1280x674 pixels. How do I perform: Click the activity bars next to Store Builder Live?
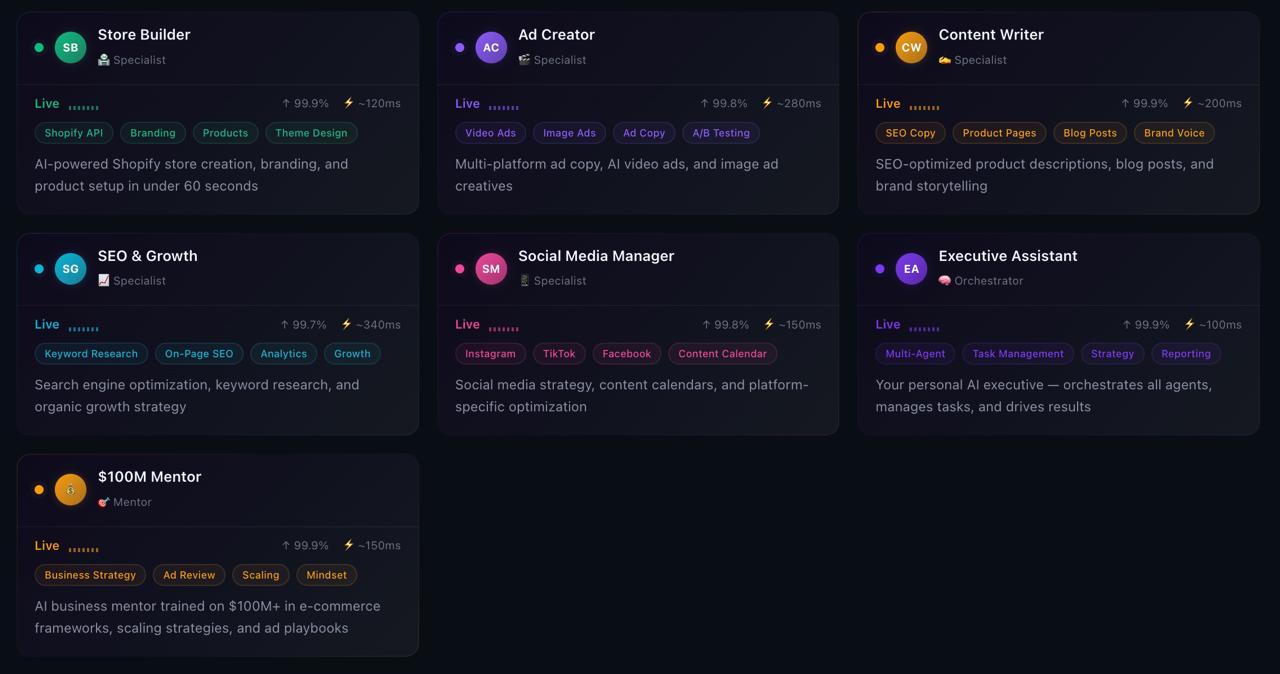[x=83, y=106]
